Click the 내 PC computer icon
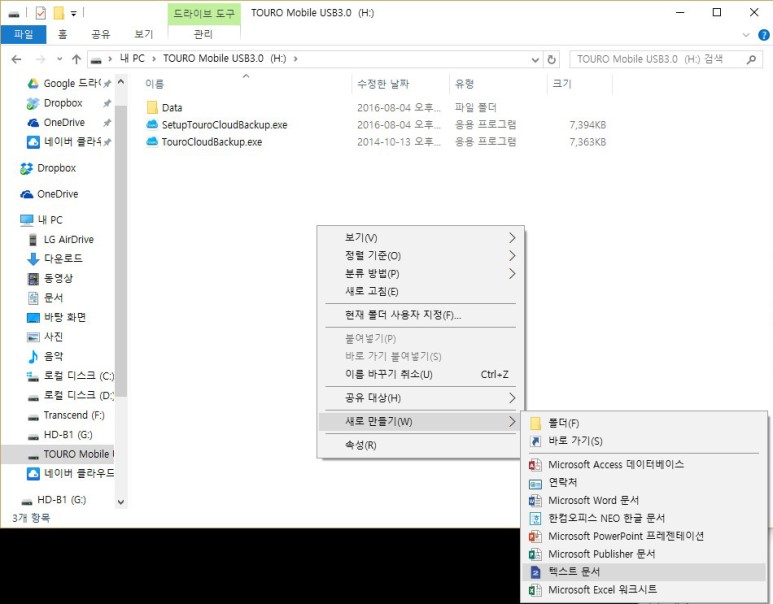Viewport: 773px width, 604px height. pos(27,220)
